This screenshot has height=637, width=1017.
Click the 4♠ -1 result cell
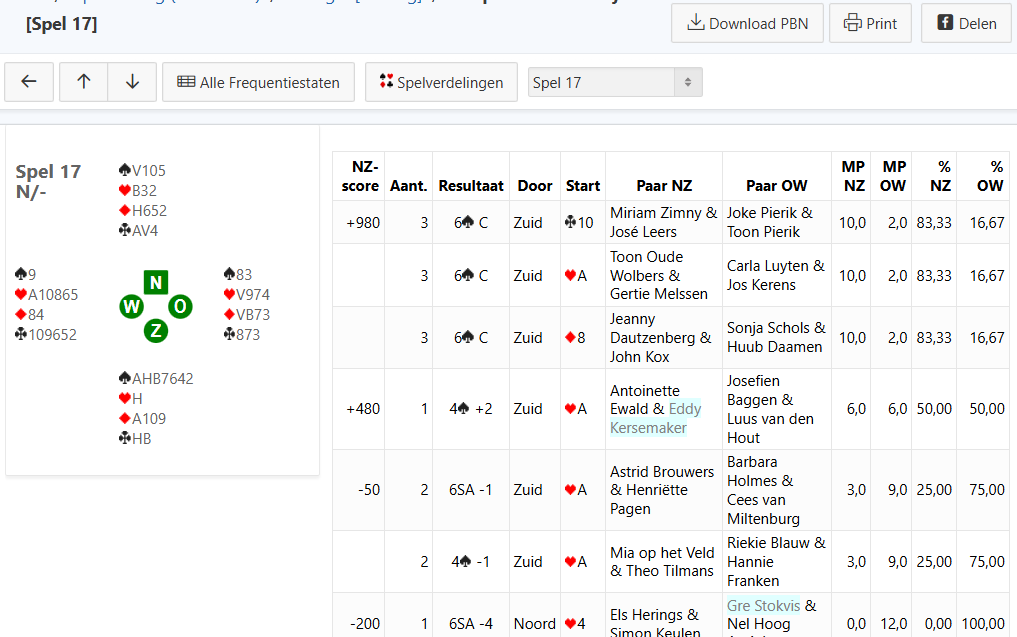point(471,562)
